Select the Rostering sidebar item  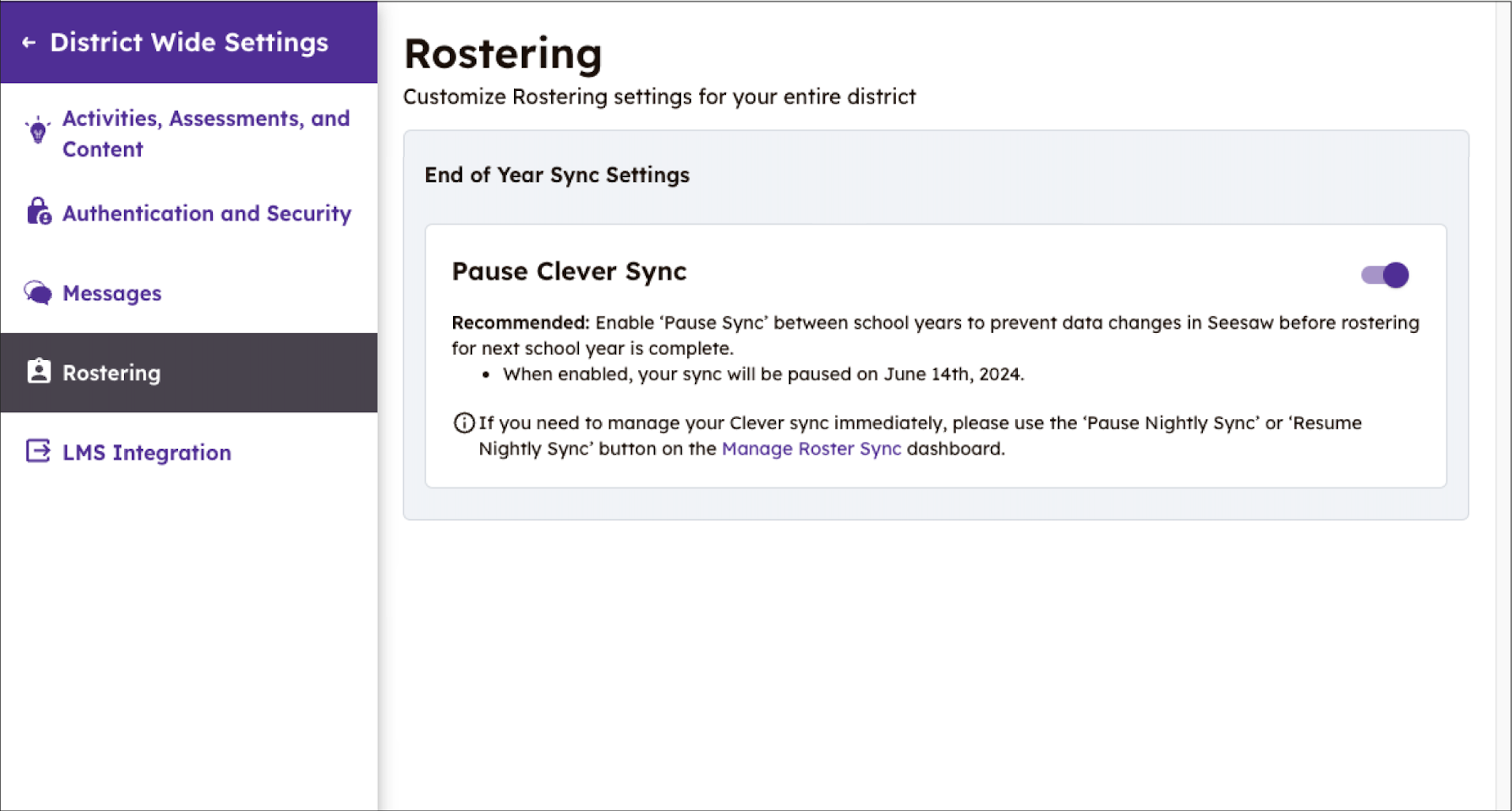coord(112,373)
